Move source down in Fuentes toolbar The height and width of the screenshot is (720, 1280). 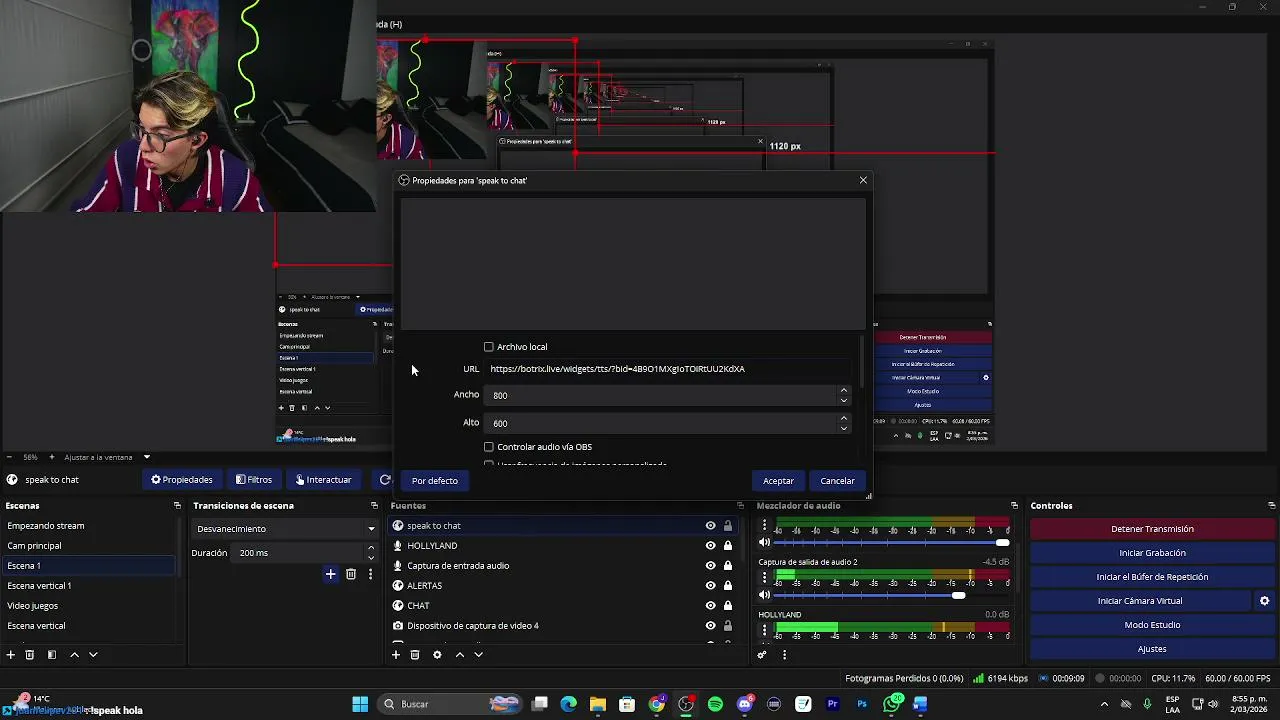(479, 655)
